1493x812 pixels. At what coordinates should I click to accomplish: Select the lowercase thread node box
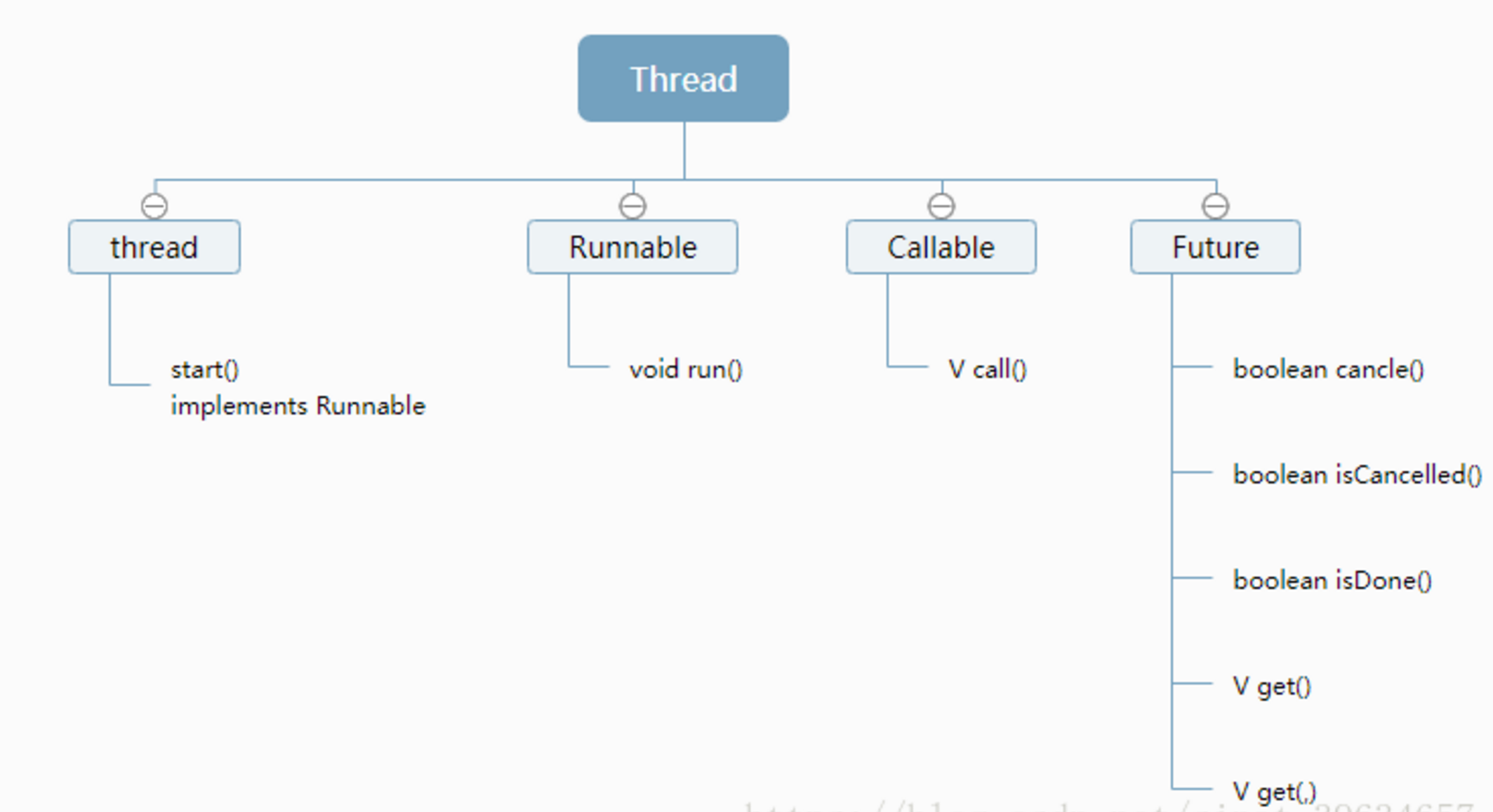(x=154, y=247)
